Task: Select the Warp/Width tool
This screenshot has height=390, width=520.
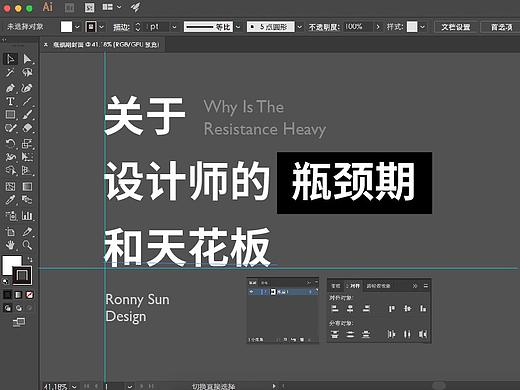Action: [x=10, y=157]
